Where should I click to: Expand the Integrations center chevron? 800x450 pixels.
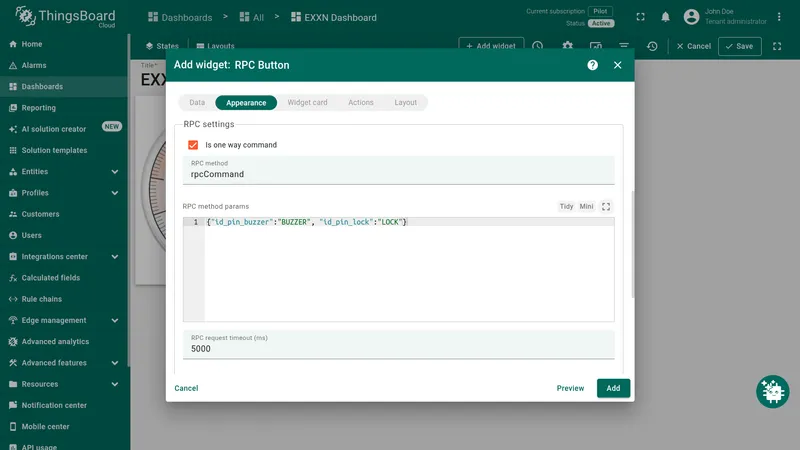(115, 257)
